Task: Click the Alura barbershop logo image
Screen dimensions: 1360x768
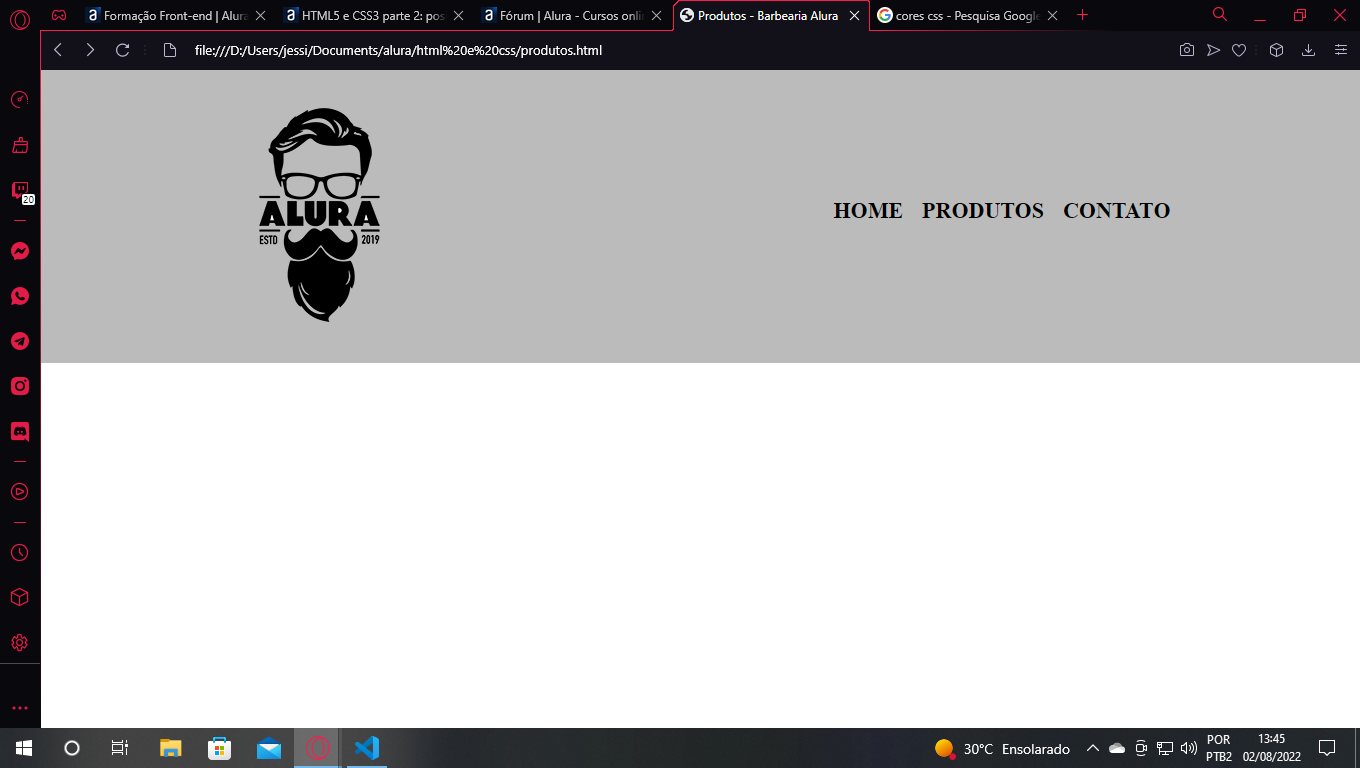Action: tap(320, 215)
